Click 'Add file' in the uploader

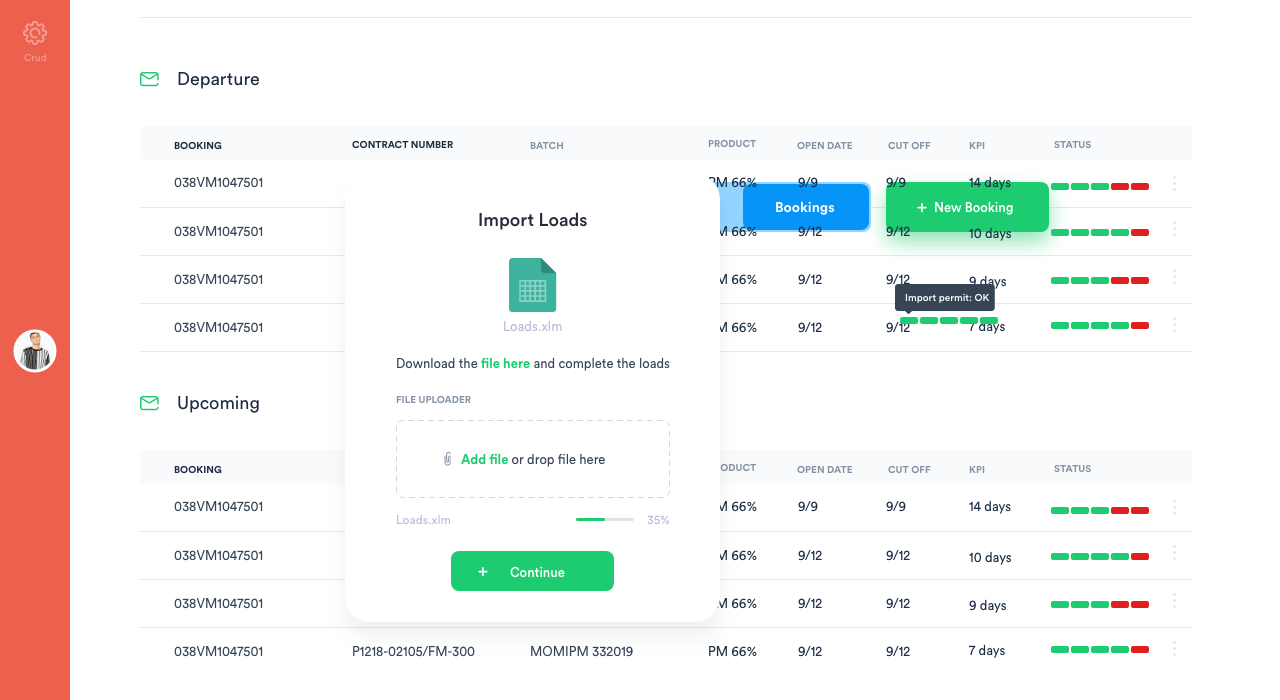tap(484, 459)
